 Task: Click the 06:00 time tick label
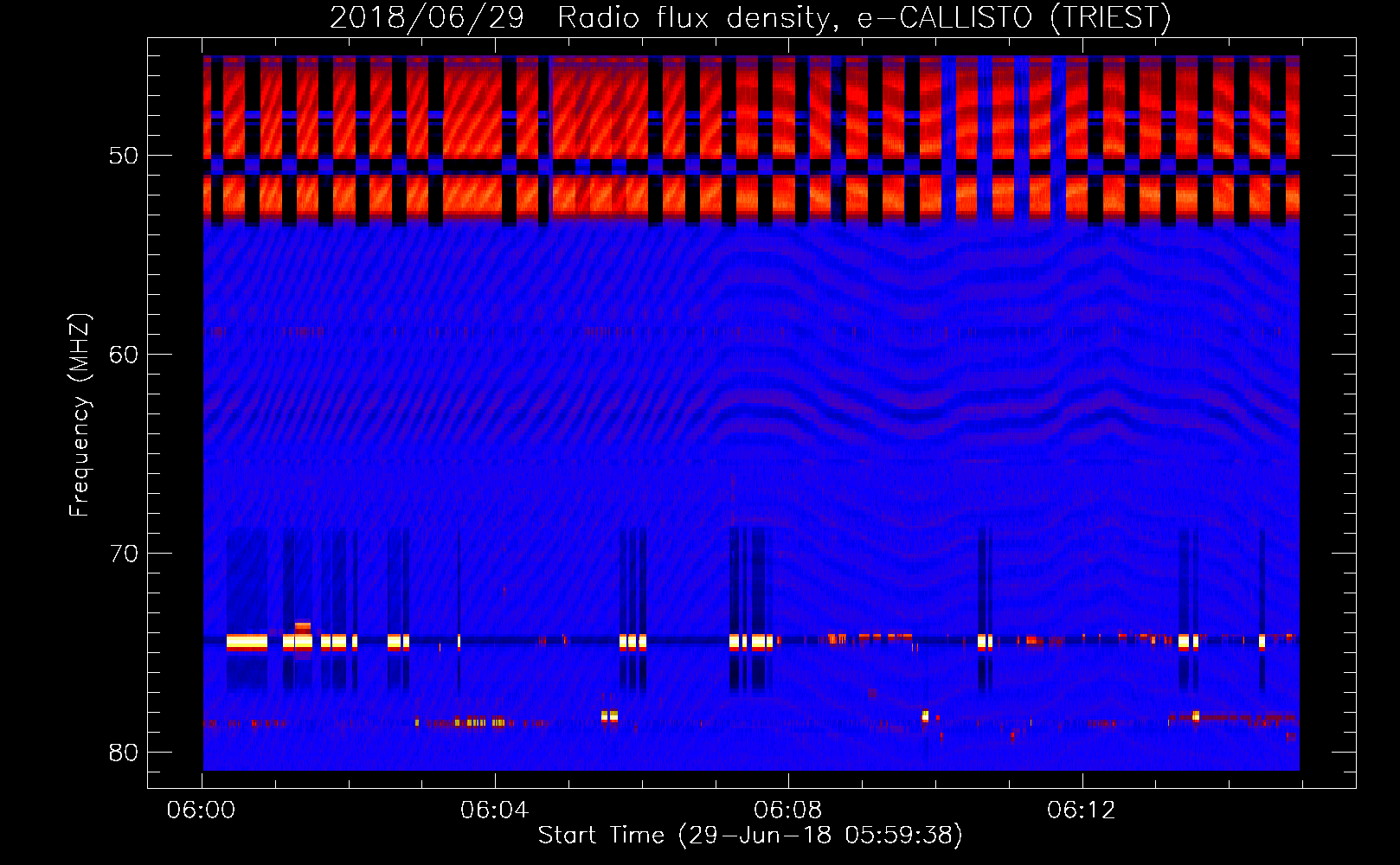pyautogui.click(x=202, y=811)
